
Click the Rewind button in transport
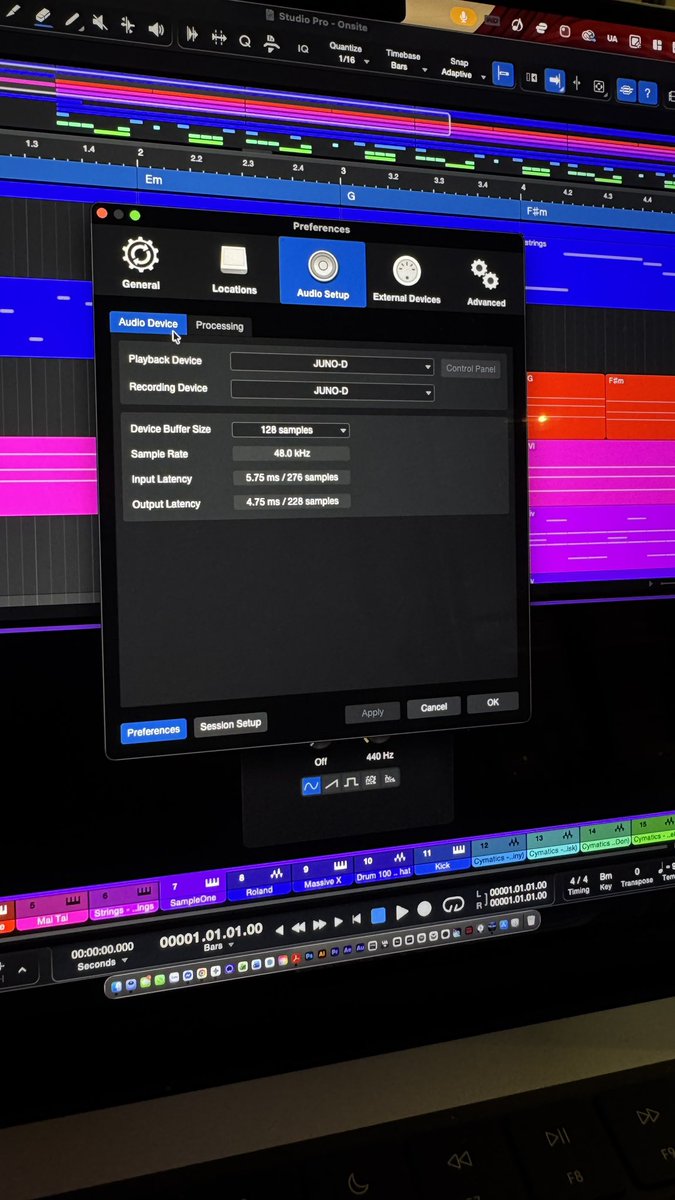coord(298,928)
